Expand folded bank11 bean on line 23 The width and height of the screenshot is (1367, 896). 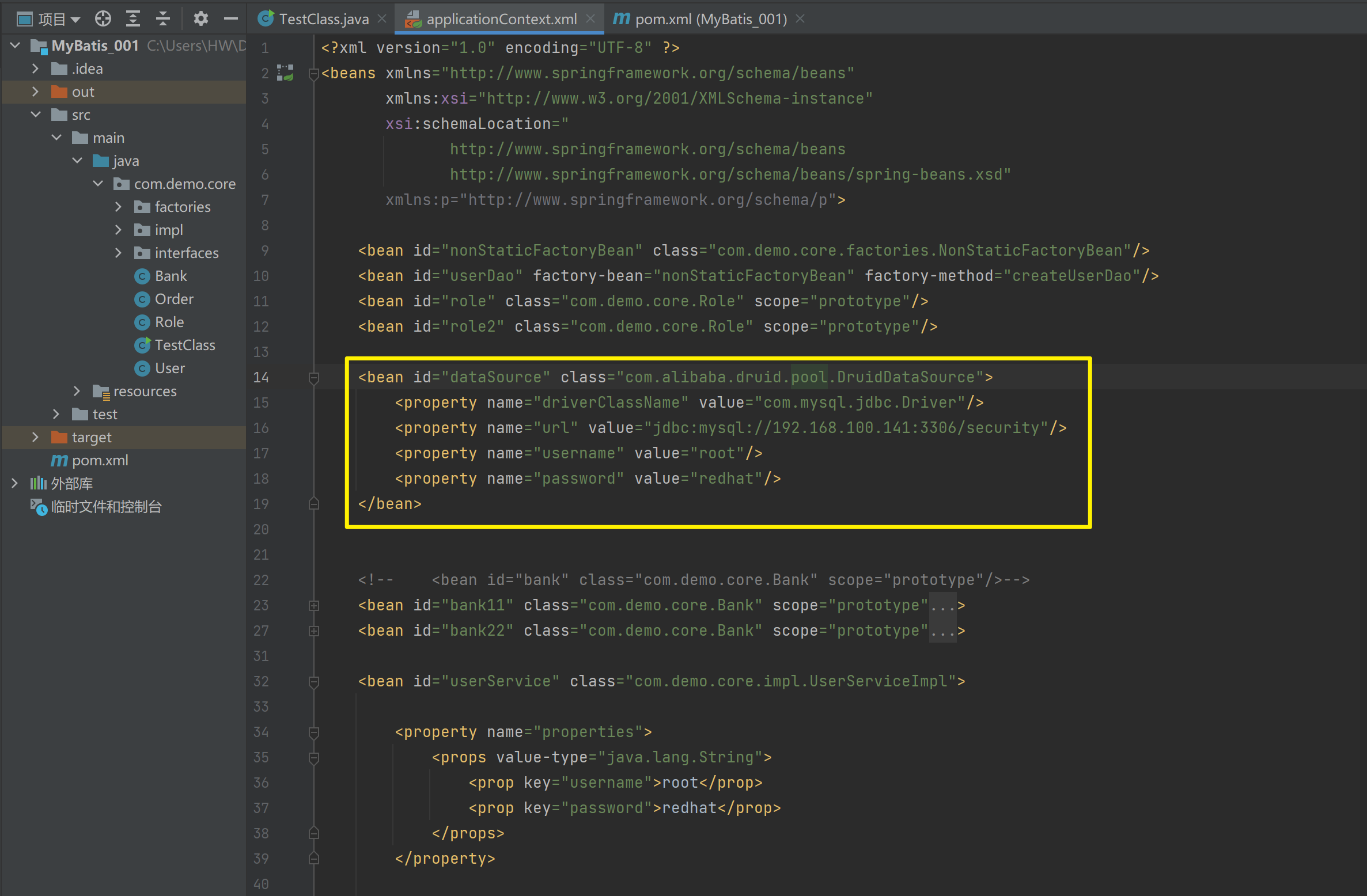pyautogui.click(x=314, y=606)
